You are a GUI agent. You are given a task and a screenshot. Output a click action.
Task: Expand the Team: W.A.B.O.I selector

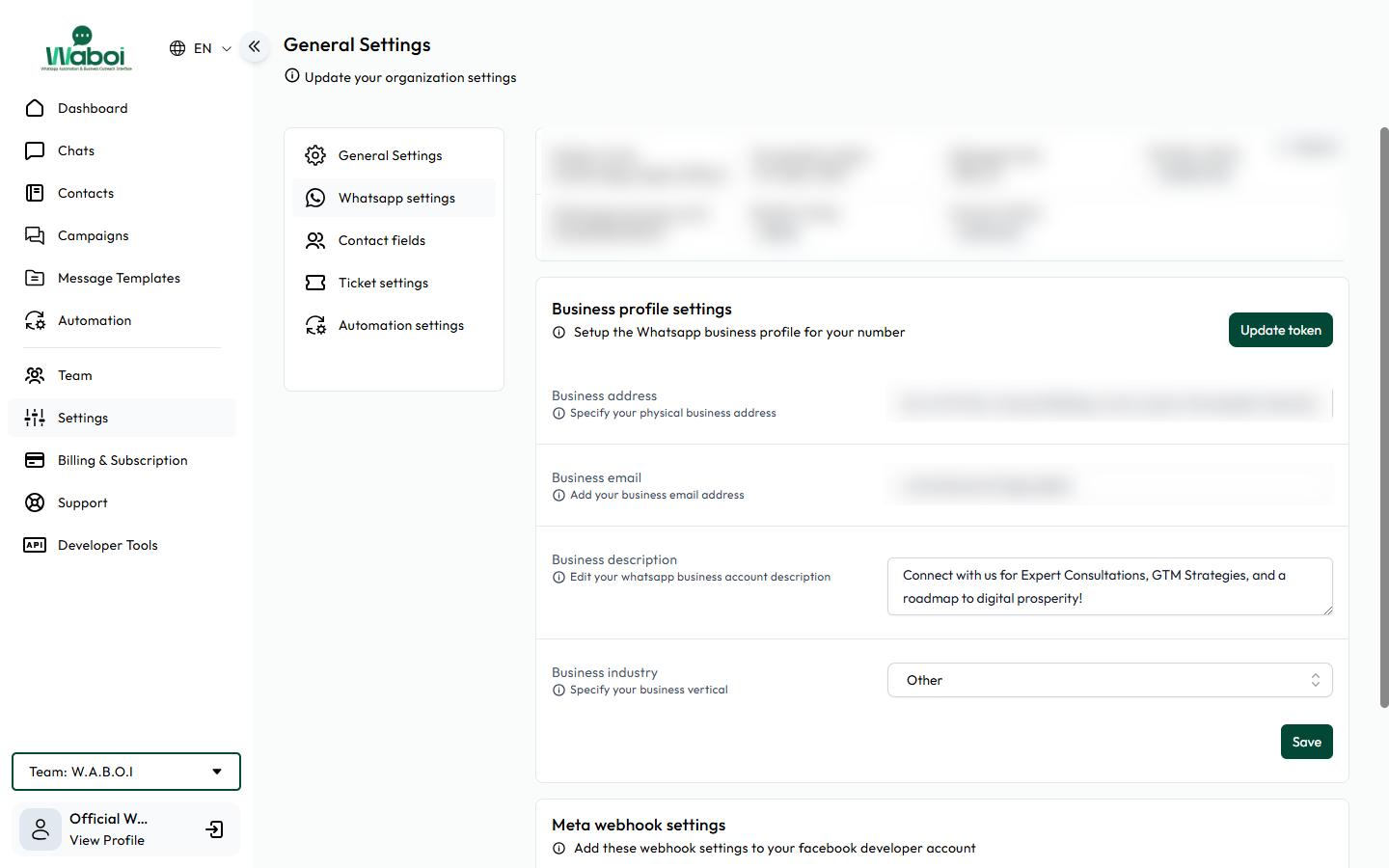click(x=126, y=772)
